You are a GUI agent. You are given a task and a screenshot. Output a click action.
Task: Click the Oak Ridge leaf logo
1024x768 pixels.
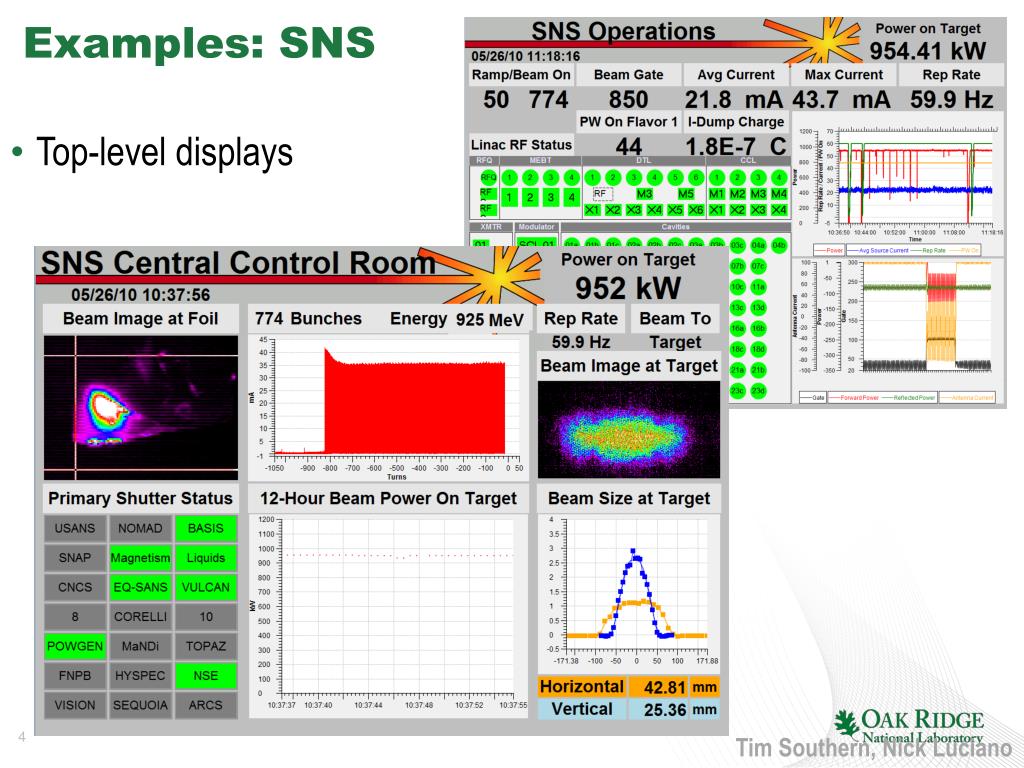coord(847,726)
